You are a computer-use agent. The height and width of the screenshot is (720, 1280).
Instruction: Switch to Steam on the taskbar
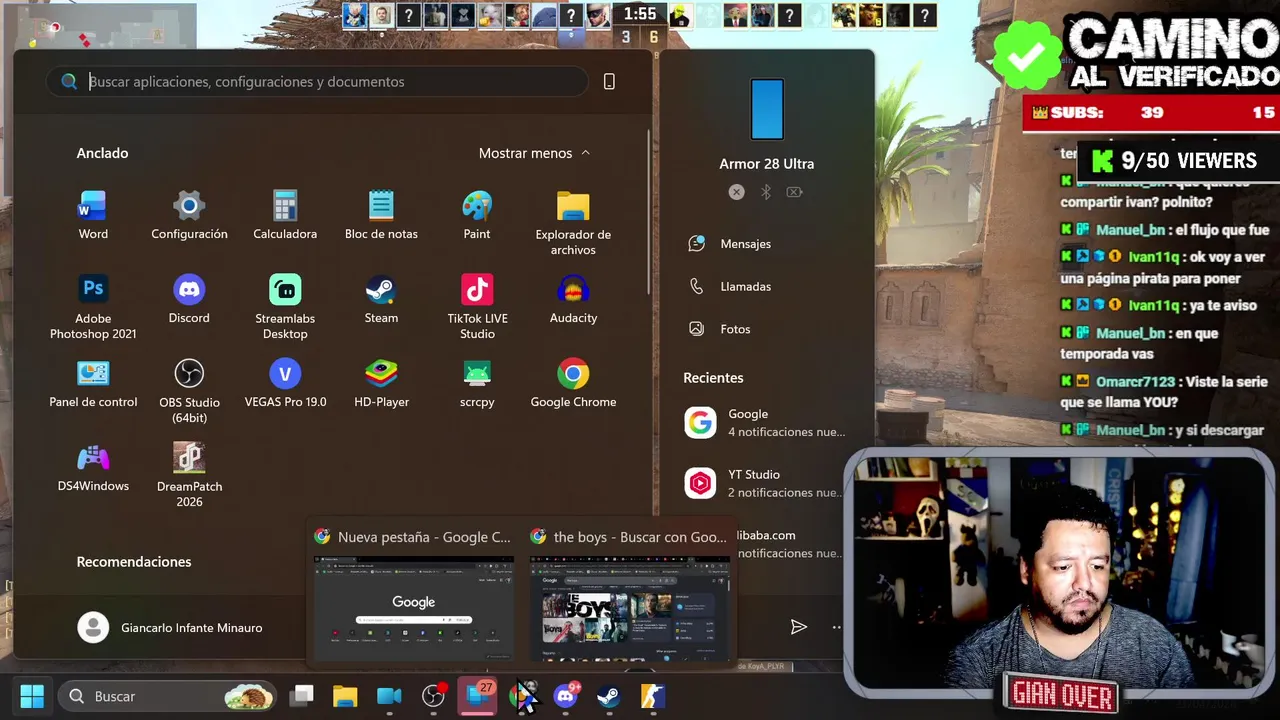610,696
